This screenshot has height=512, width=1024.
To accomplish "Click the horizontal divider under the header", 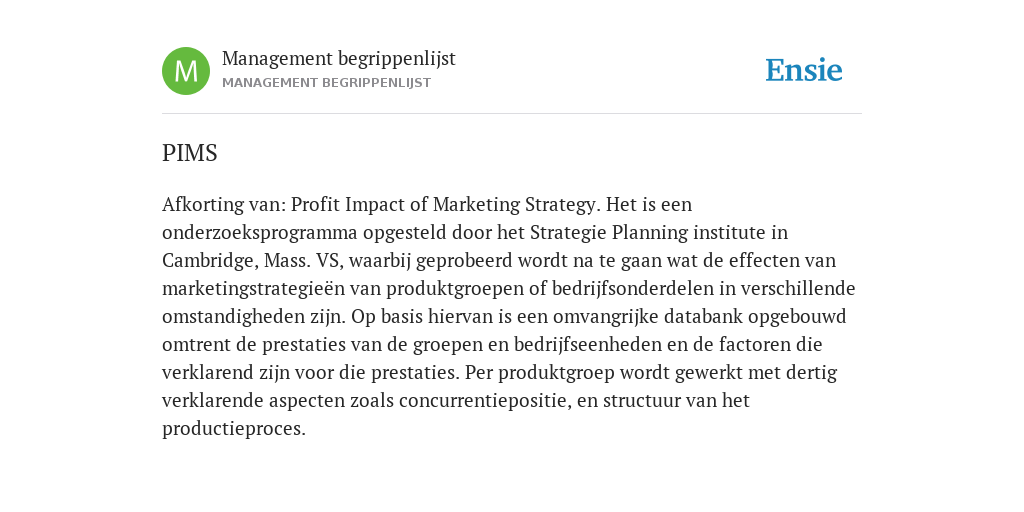I will (x=512, y=114).
